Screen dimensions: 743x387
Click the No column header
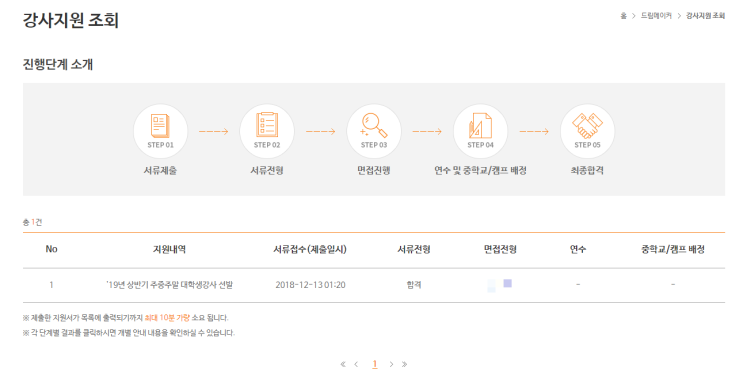51,249
